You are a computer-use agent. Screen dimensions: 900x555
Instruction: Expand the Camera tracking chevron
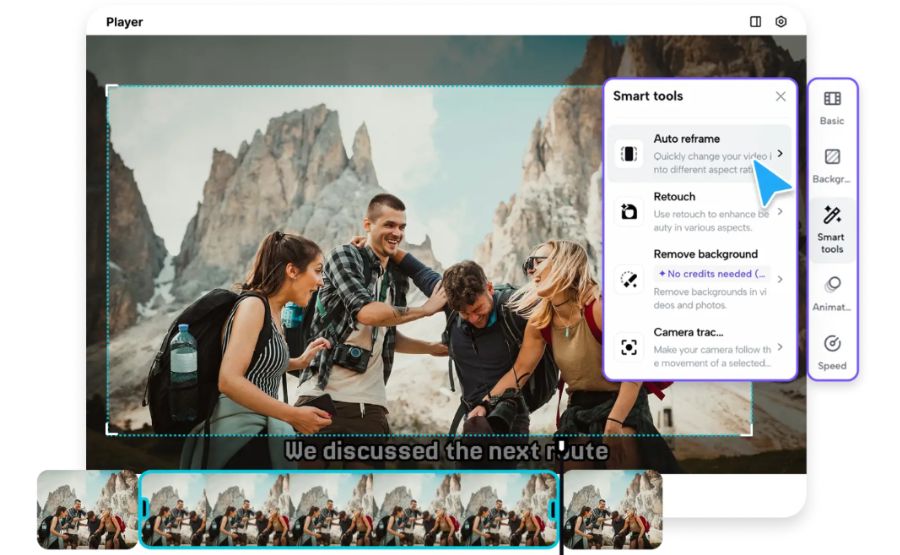coord(780,347)
